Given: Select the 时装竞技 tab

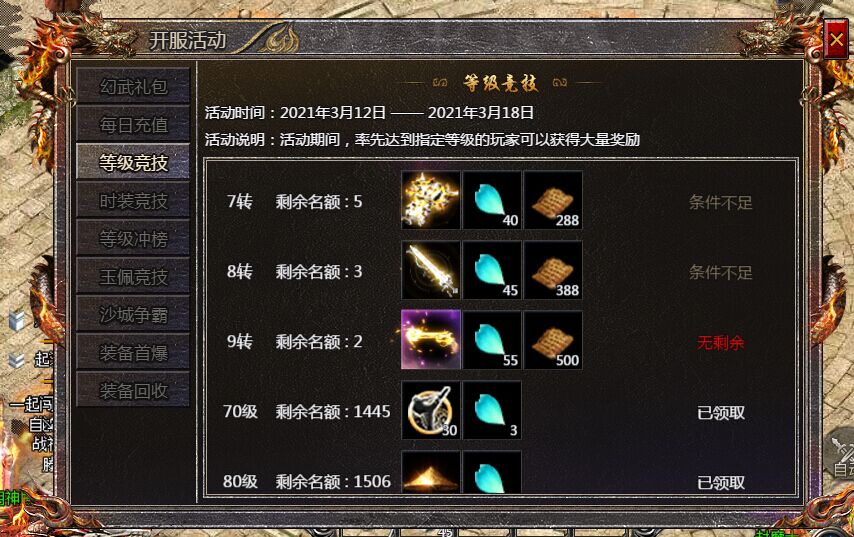Looking at the screenshot, I should pos(133,200).
